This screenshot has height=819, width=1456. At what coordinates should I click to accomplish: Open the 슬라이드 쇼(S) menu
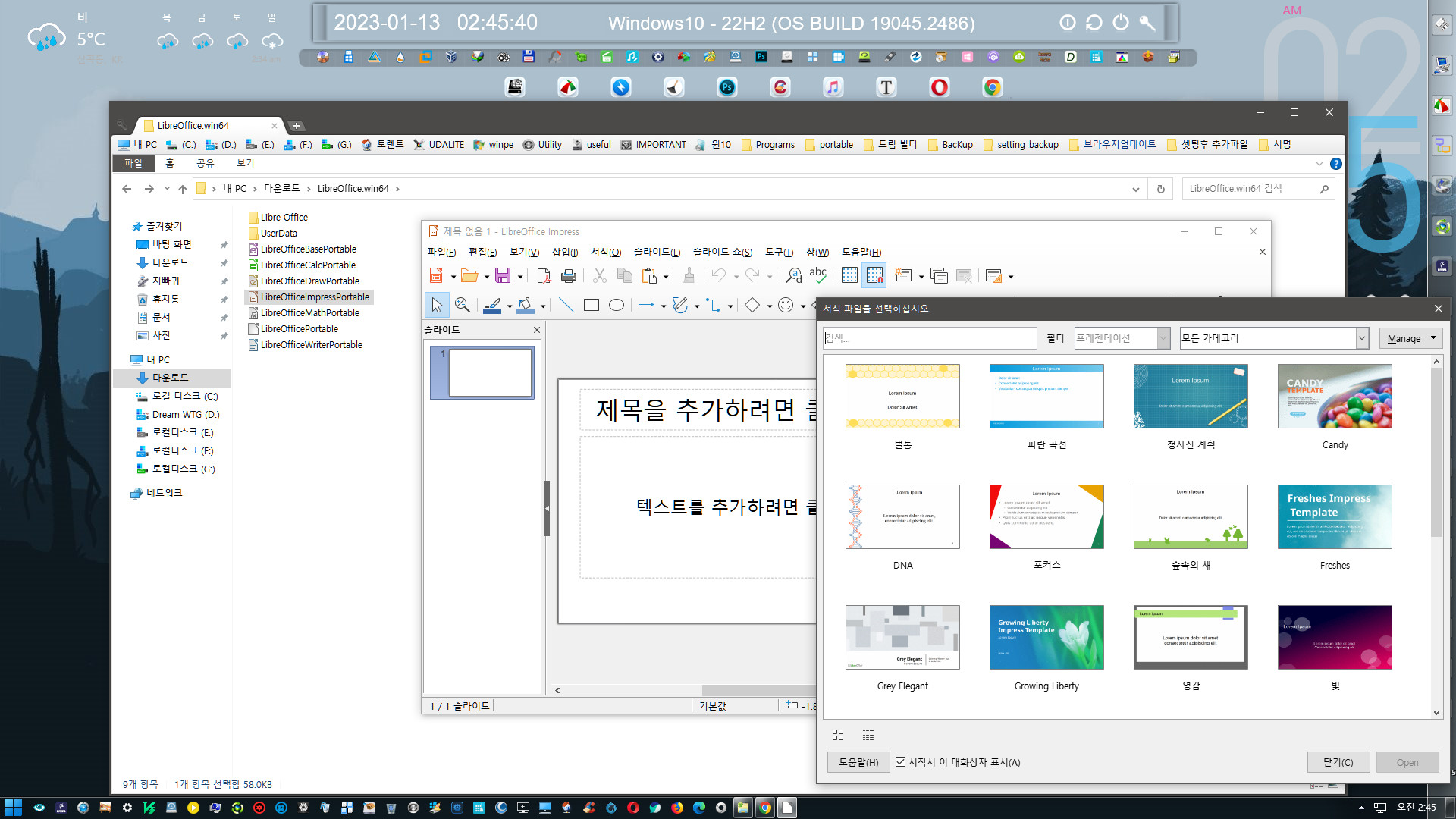[x=723, y=253]
